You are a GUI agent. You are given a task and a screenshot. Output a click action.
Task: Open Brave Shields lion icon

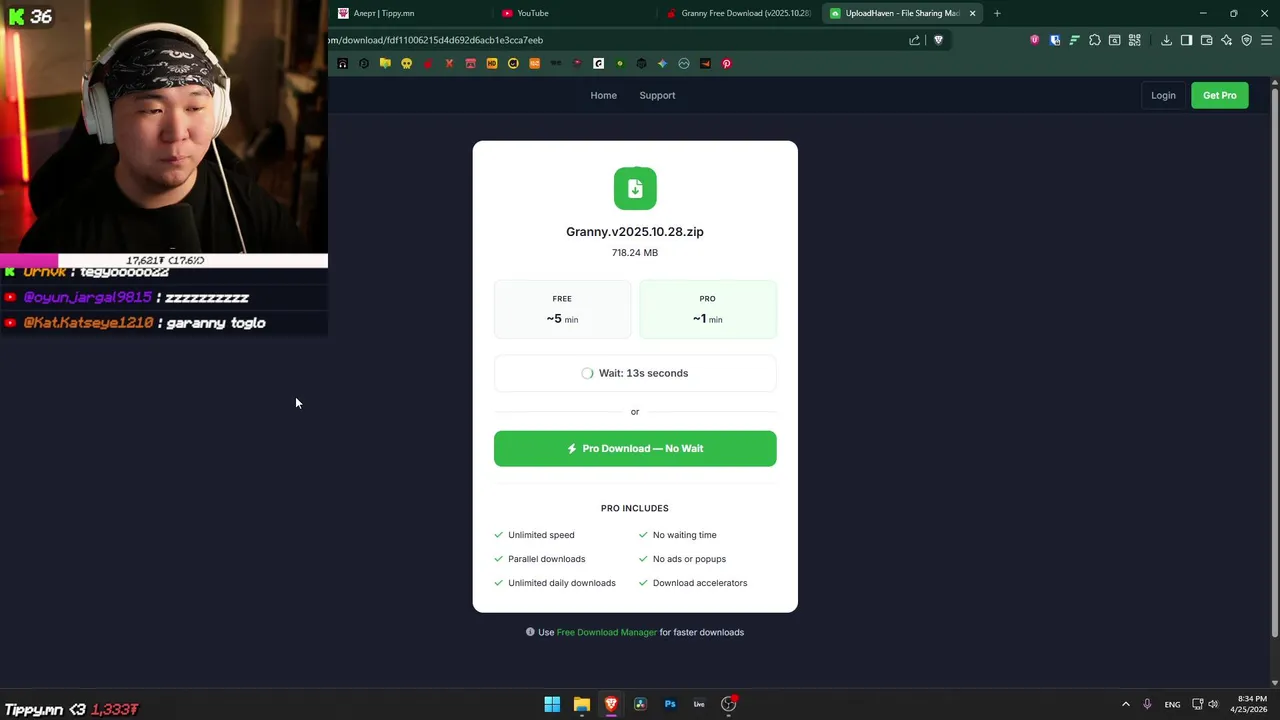[938, 40]
